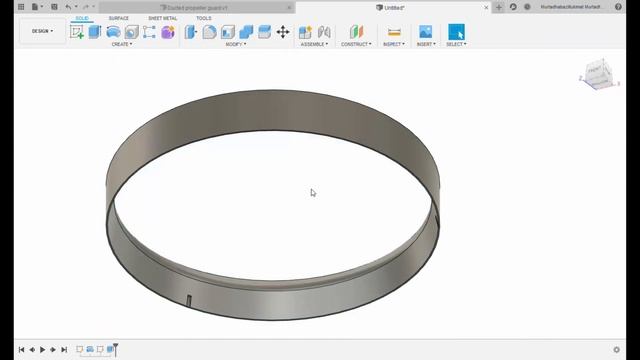
Task: Step back one timeline feature
Action: pos(32,349)
